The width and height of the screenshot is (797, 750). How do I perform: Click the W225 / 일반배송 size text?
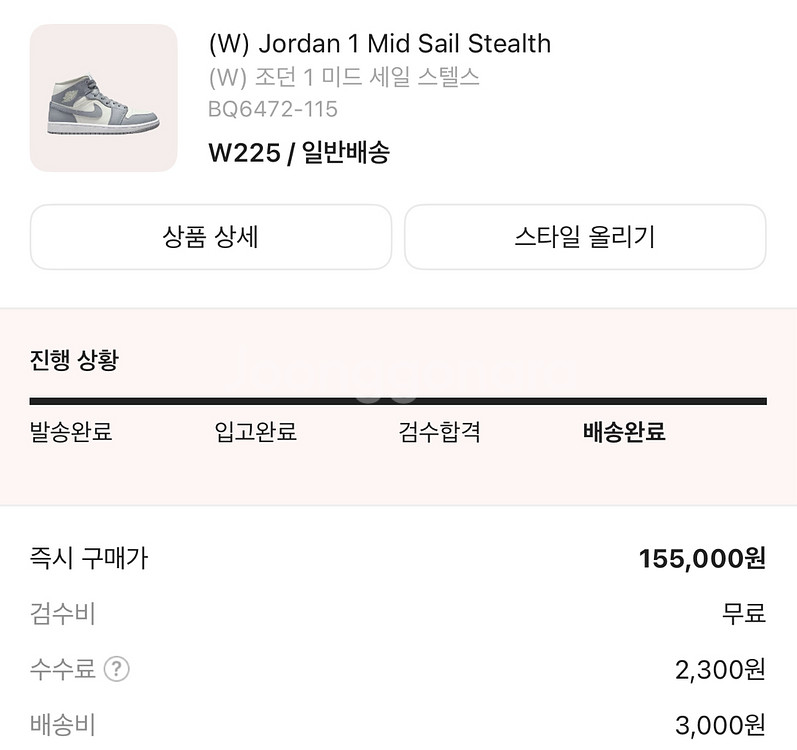pos(298,153)
